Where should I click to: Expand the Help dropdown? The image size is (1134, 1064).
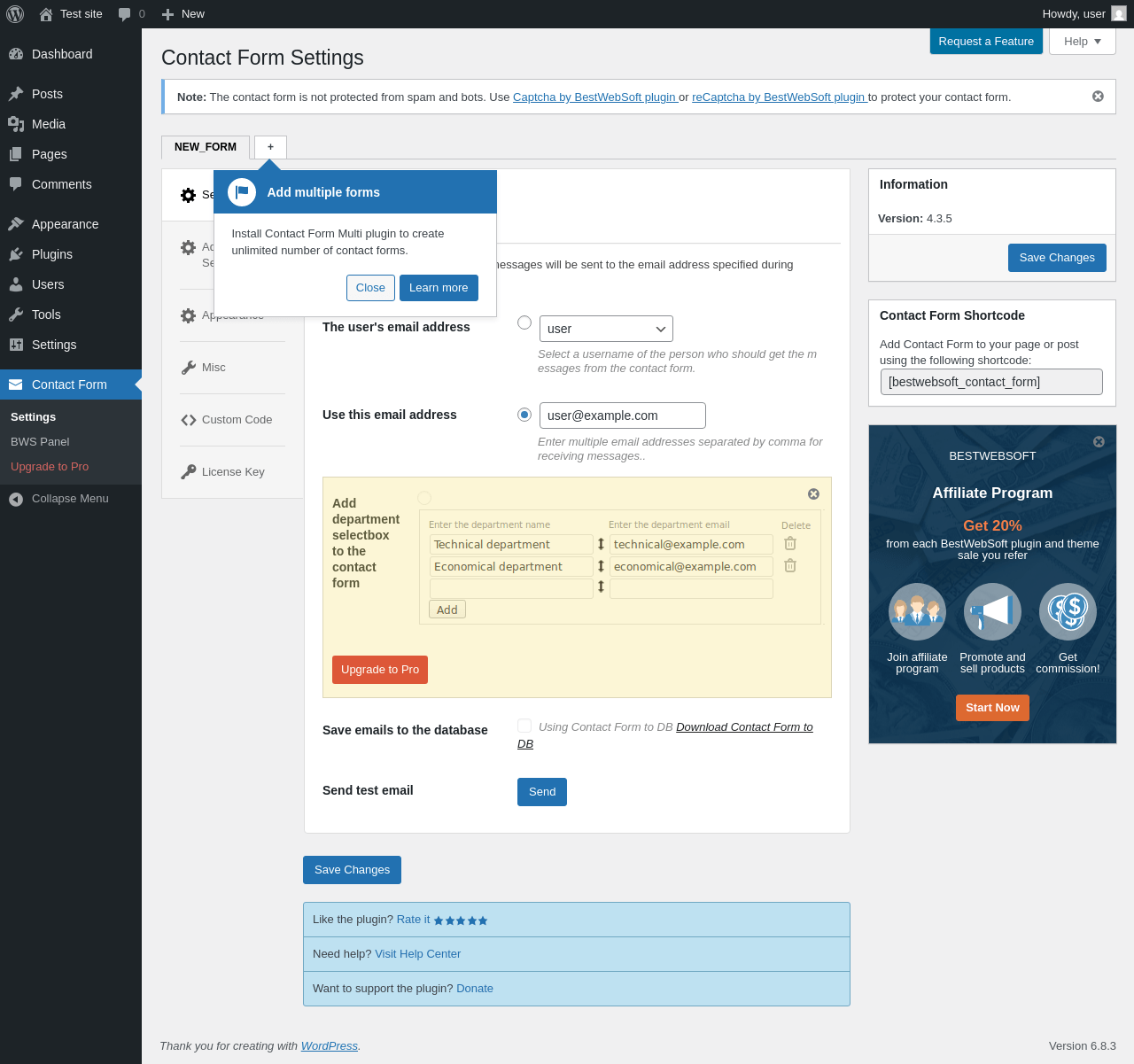tap(1083, 41)
